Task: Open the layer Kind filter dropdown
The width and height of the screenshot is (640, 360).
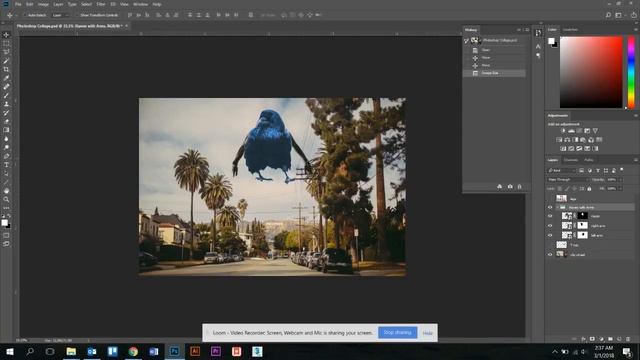Action: point(562,170)
